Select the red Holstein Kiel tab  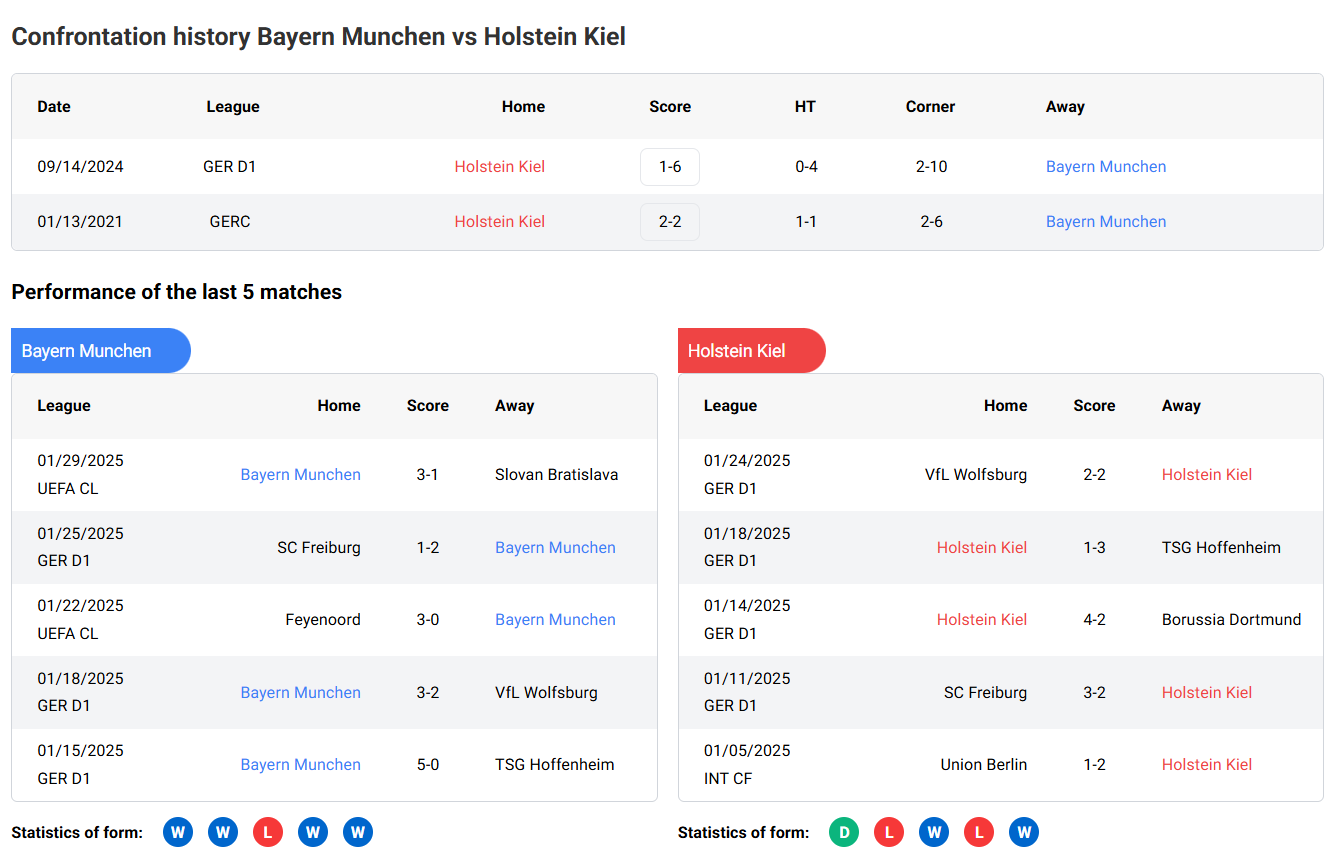(750, 351)
